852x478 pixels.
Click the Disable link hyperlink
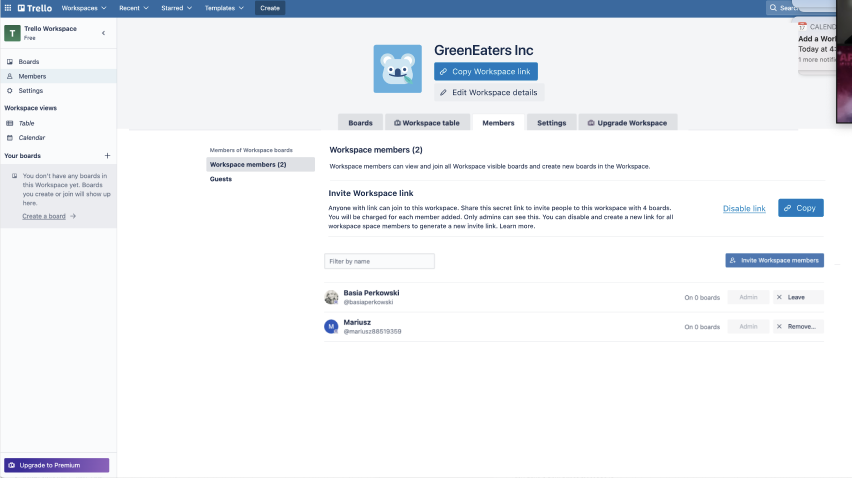[x=744, y=208]
